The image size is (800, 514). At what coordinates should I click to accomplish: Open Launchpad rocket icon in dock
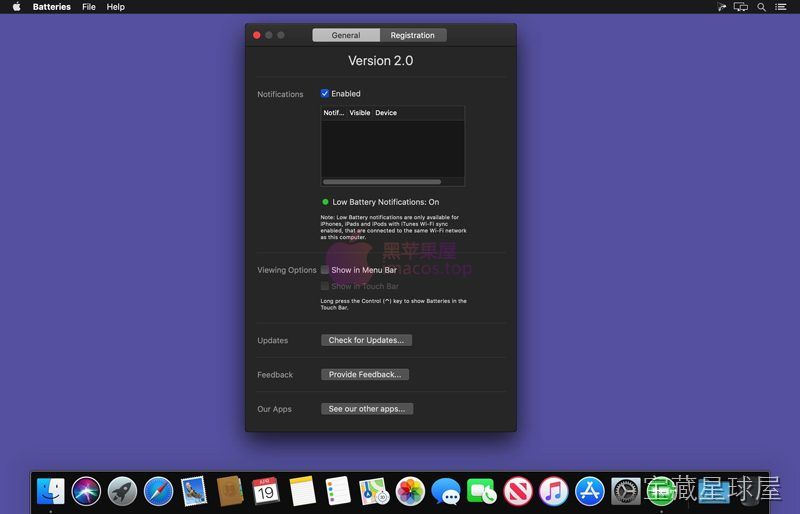coord(122,491)
